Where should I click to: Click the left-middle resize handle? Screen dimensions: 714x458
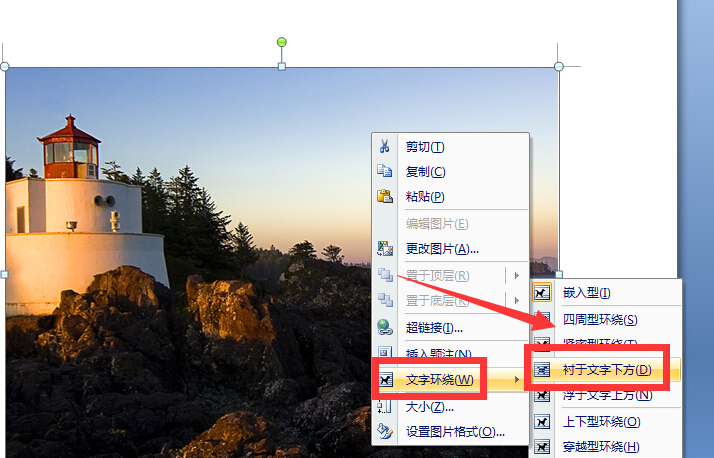click(5, 275)
